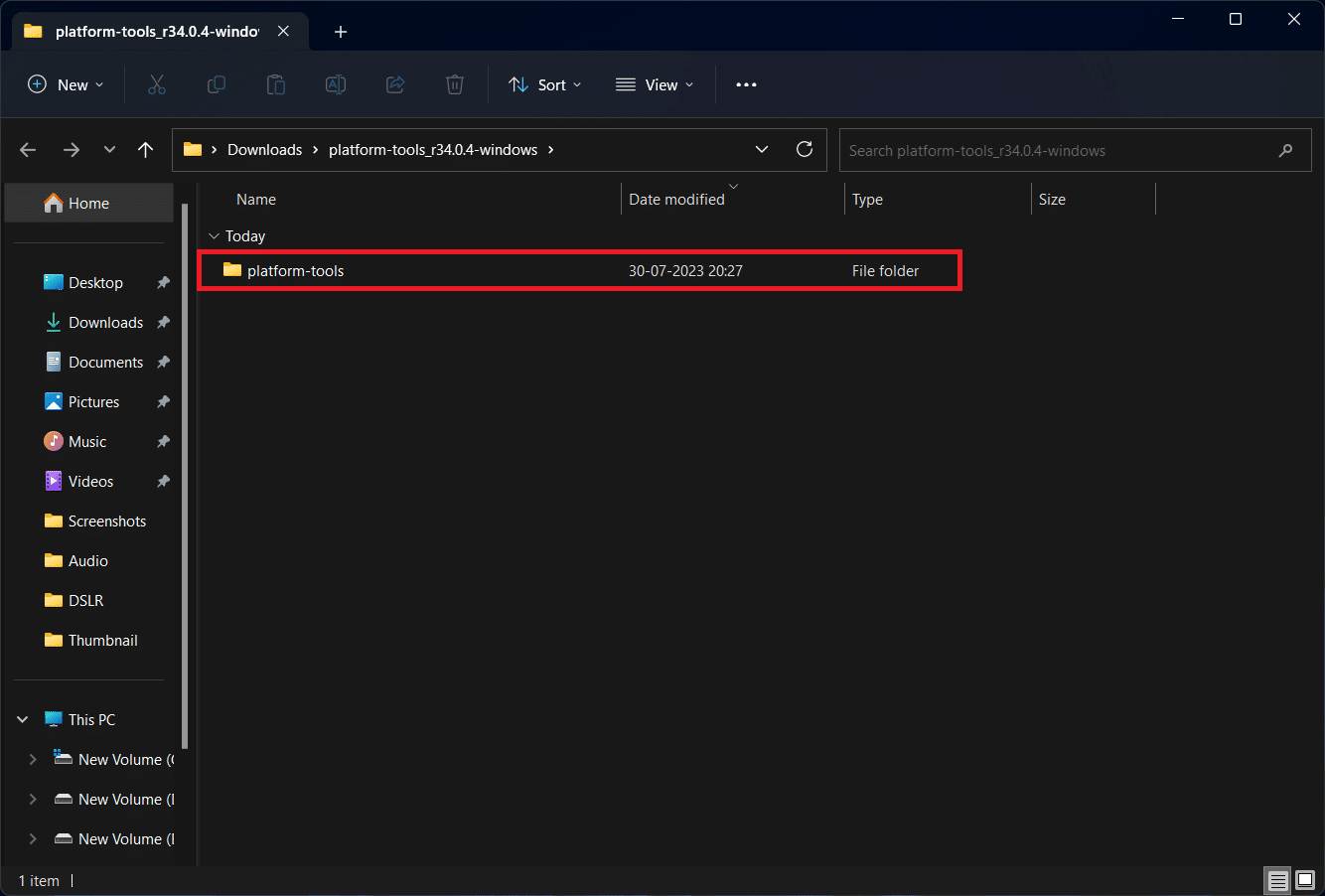
Task: Cut the selected folder
Action: pyautogui.click(x=157, y=84)
